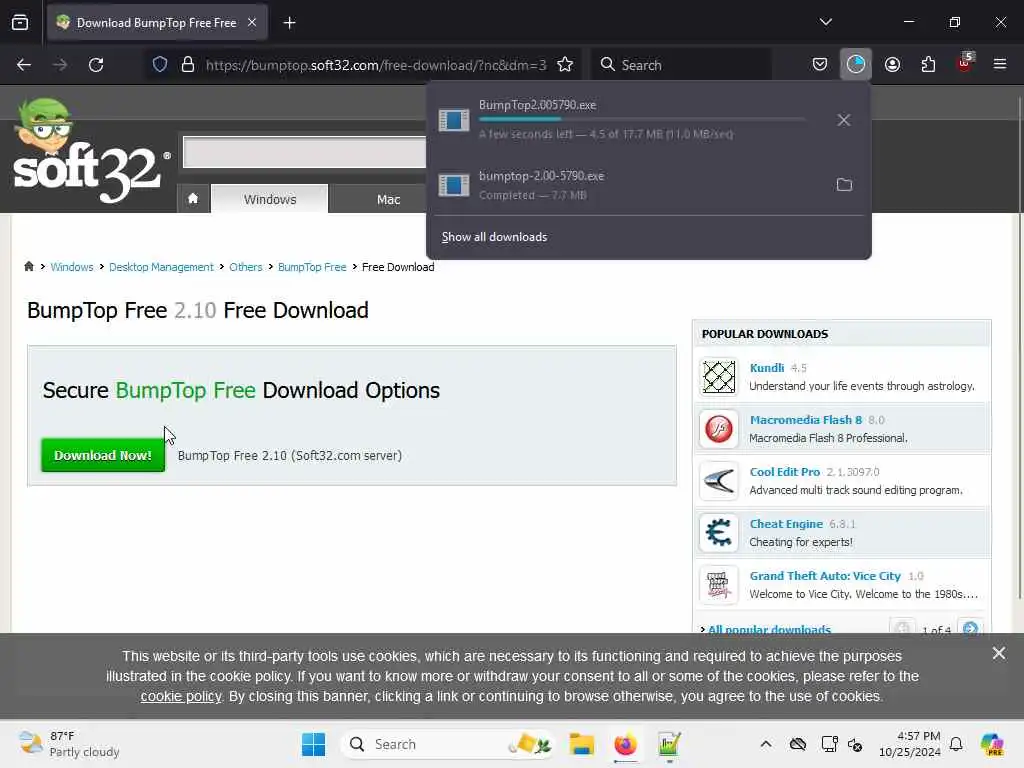Screen dimensions: 1024x768
Task: Open Kundli popular download link
Action: point(767,368)
